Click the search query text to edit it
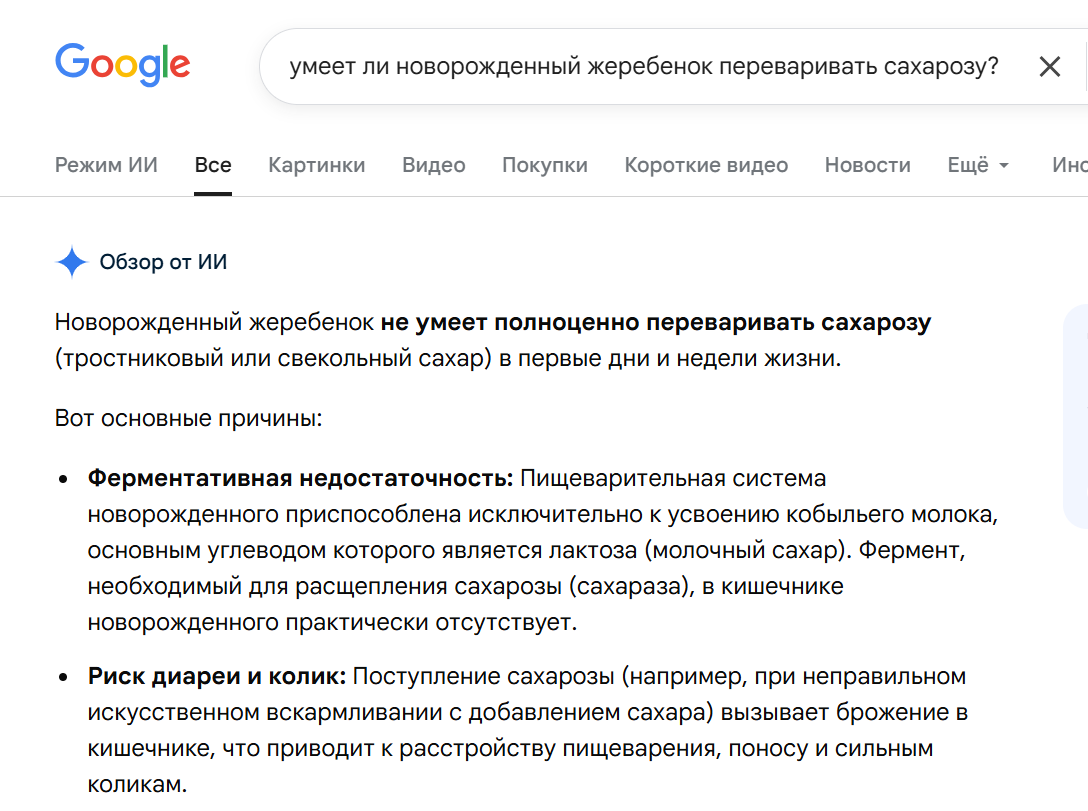 point(640,66)
